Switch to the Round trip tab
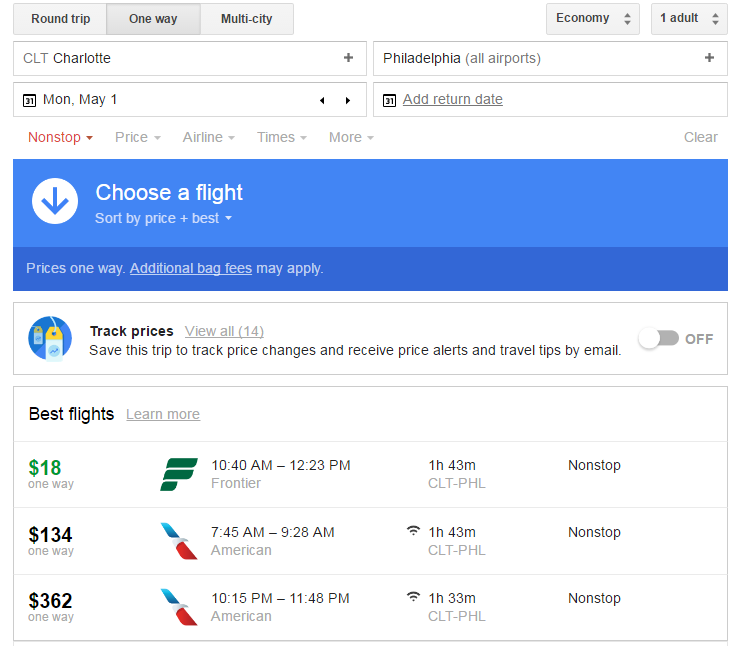 coord(60,19)
